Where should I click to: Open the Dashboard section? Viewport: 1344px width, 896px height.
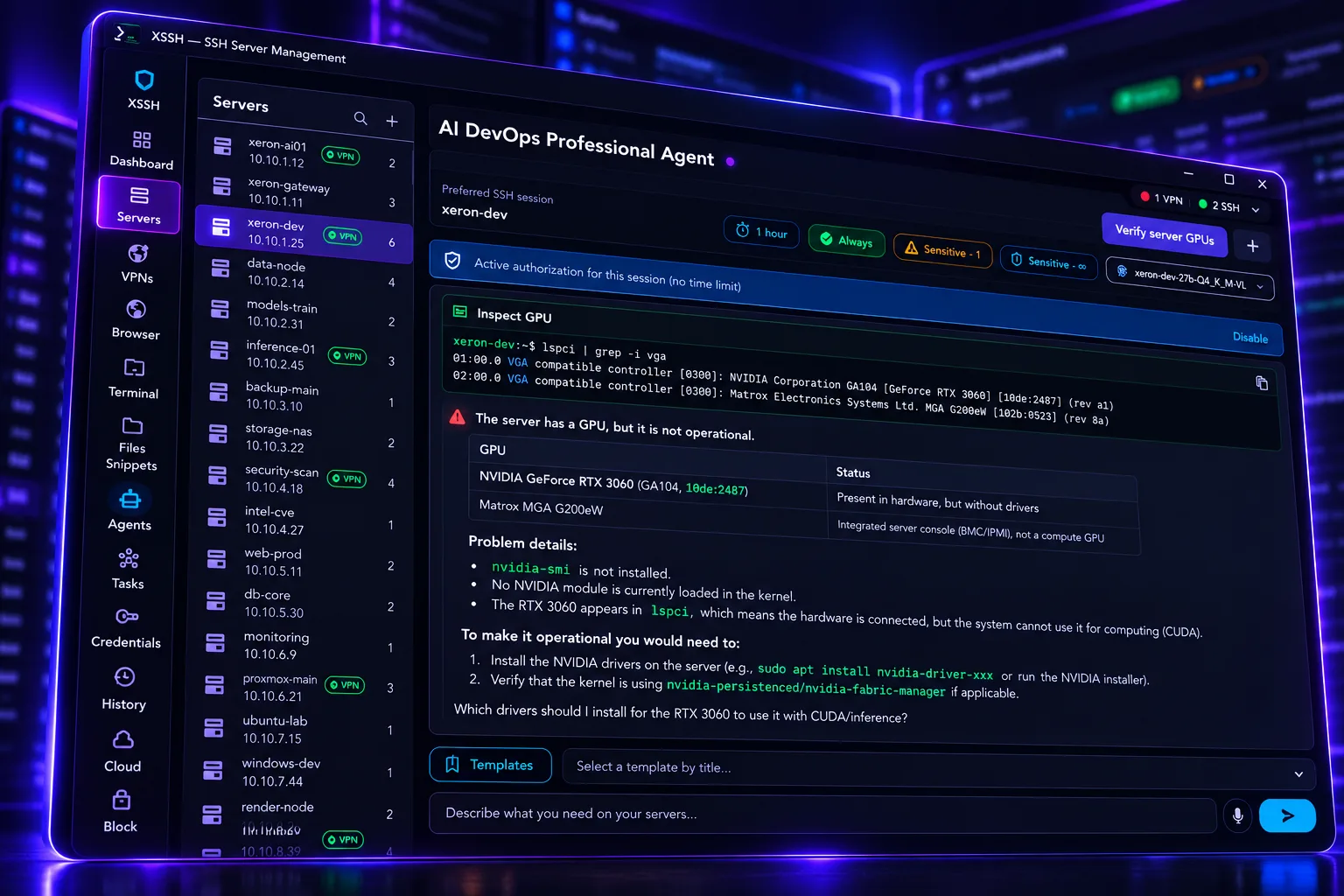pyautogui.click(x=142, y=150)
